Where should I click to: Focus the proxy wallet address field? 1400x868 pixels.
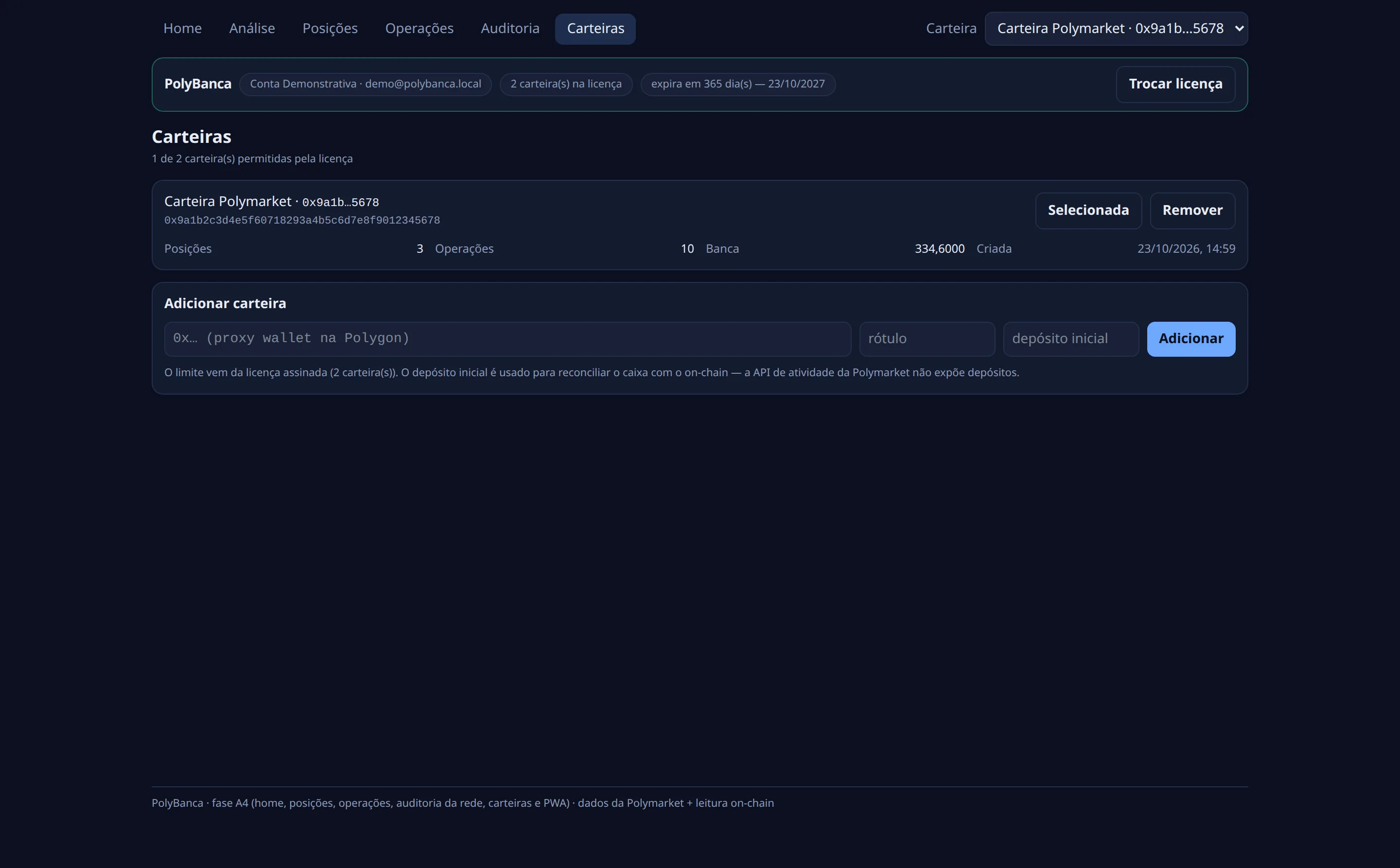pyautogui.click(x=507, y=339)
